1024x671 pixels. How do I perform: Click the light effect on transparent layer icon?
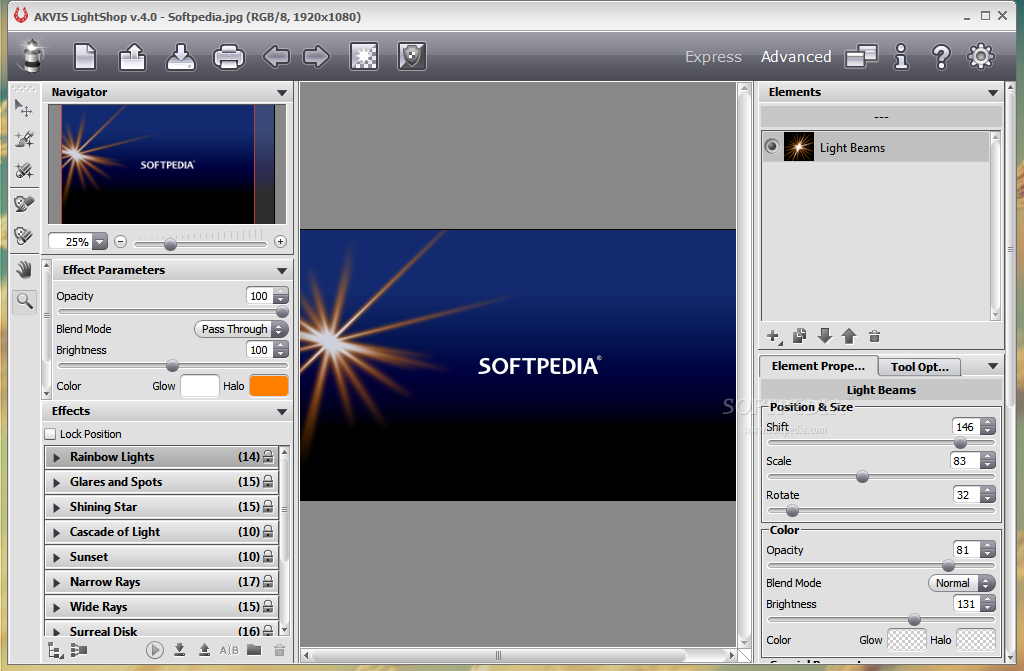[364, 57]
